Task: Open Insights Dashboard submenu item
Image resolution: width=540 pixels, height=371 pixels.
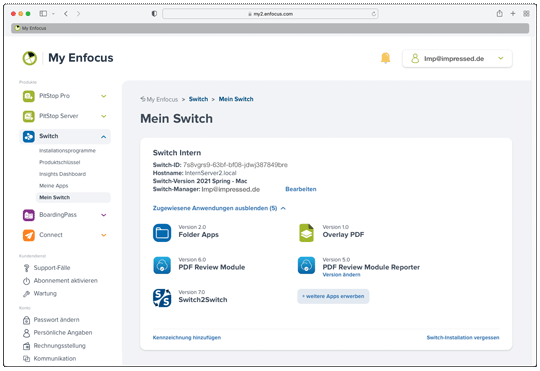Action: click(62, 174)
